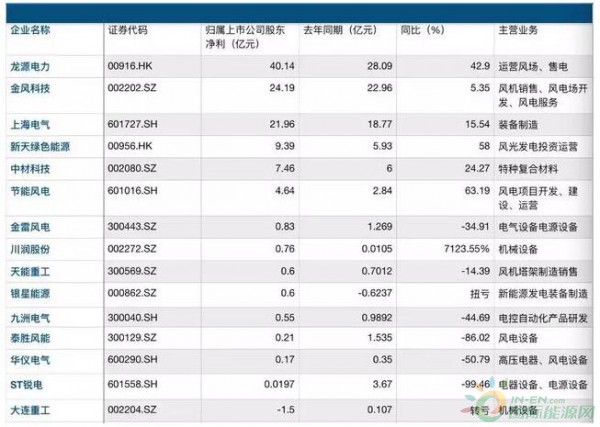
Task: Select the ST锐电 company name cell
Action: (x=26, y=384)
